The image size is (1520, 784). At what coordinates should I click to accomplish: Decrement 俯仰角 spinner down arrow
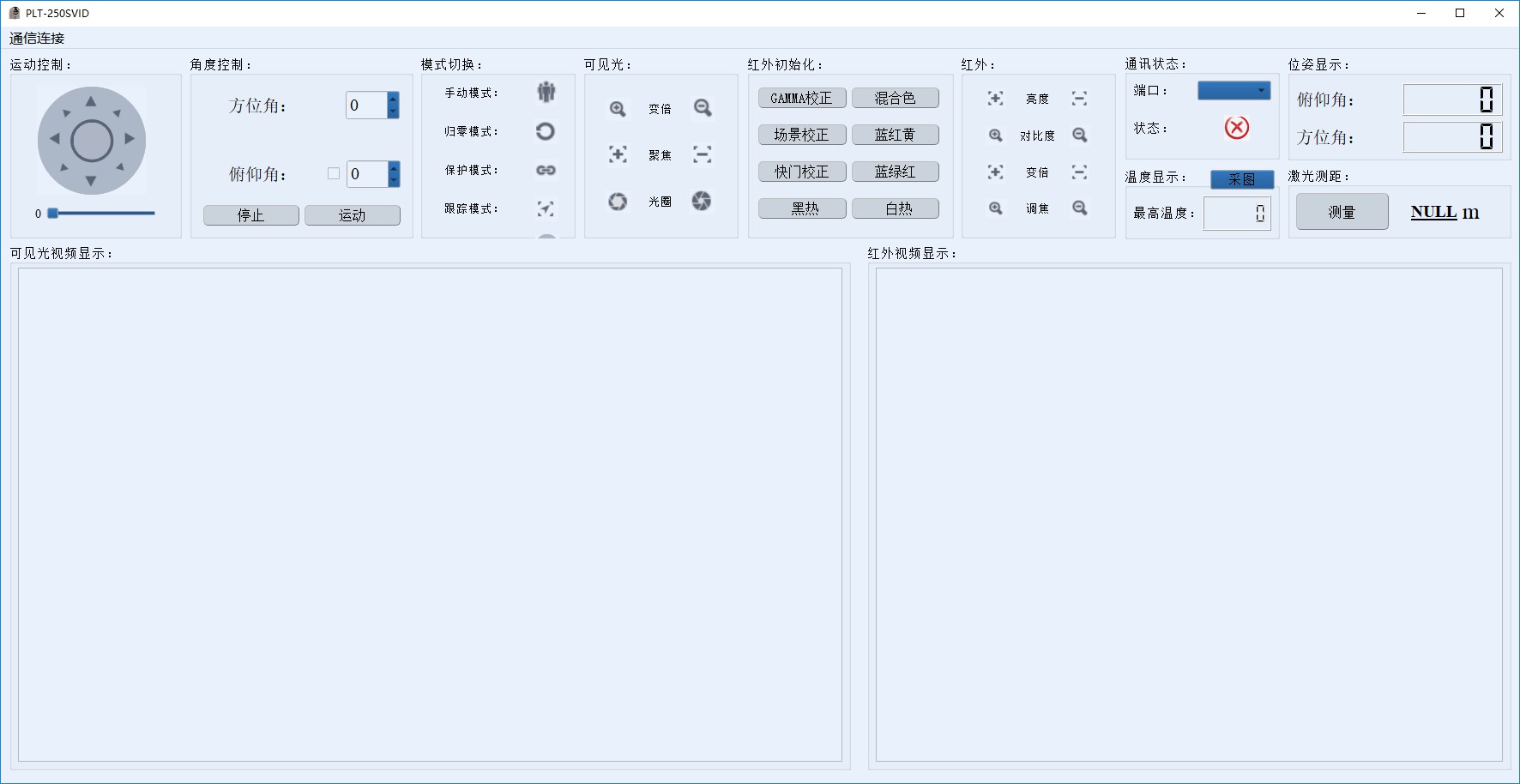pos(394,180)
